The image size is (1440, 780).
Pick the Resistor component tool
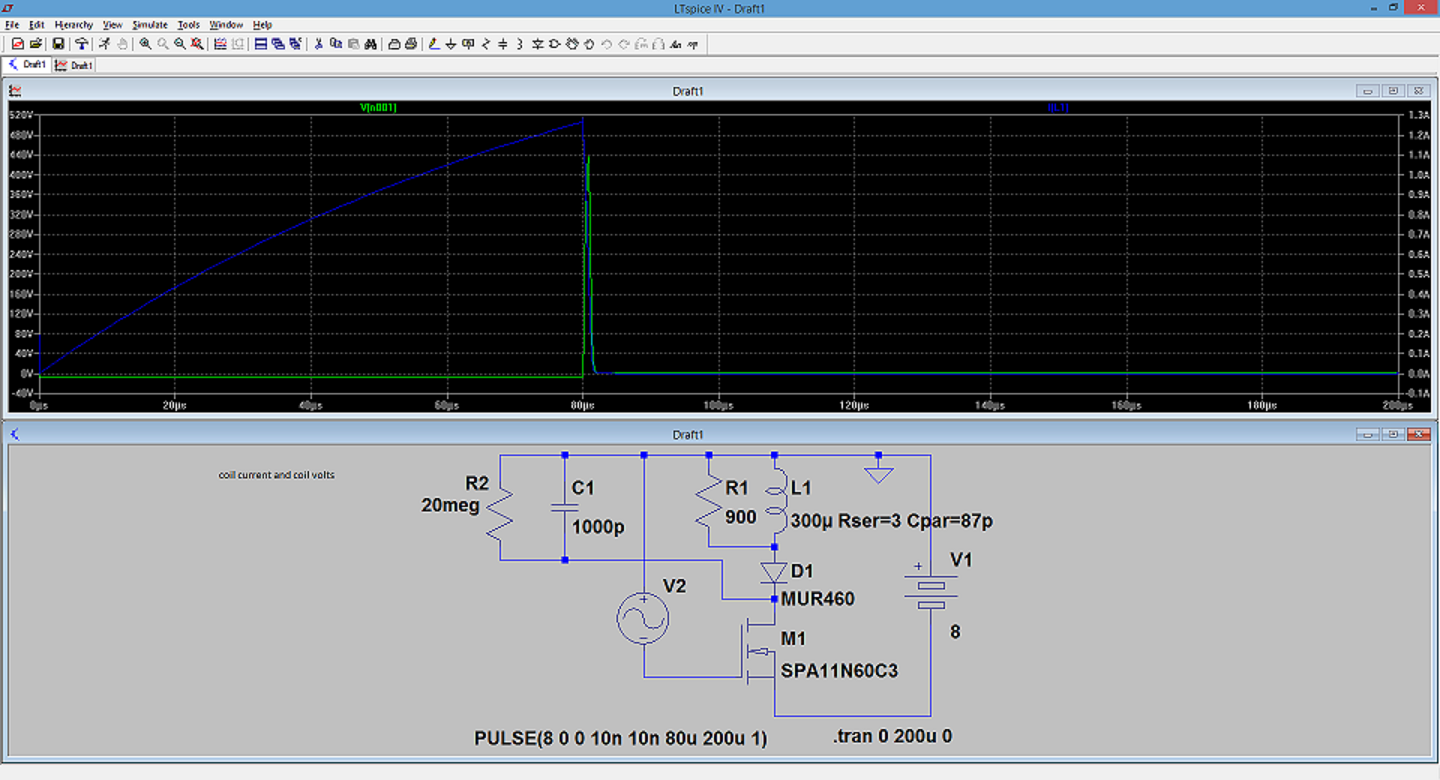click(486, 44)
